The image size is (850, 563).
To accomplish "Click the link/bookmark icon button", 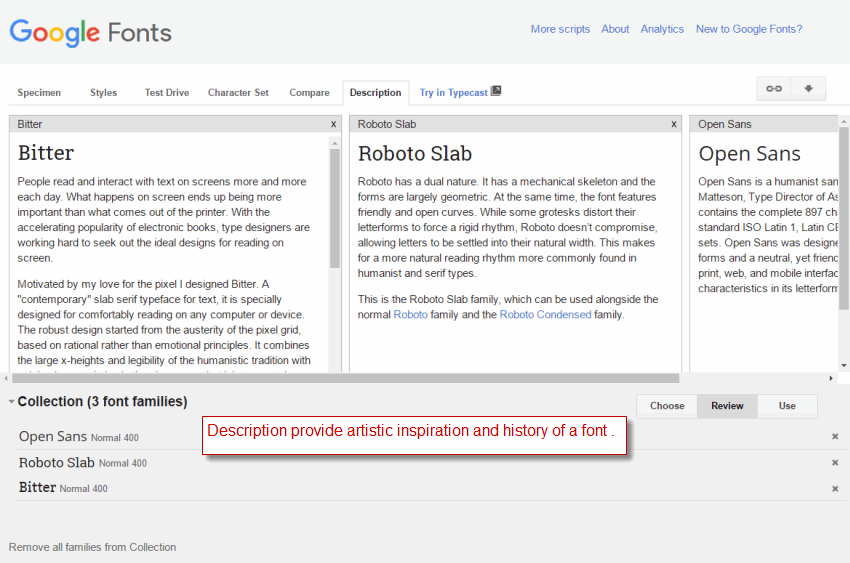I will pos(774,89).
